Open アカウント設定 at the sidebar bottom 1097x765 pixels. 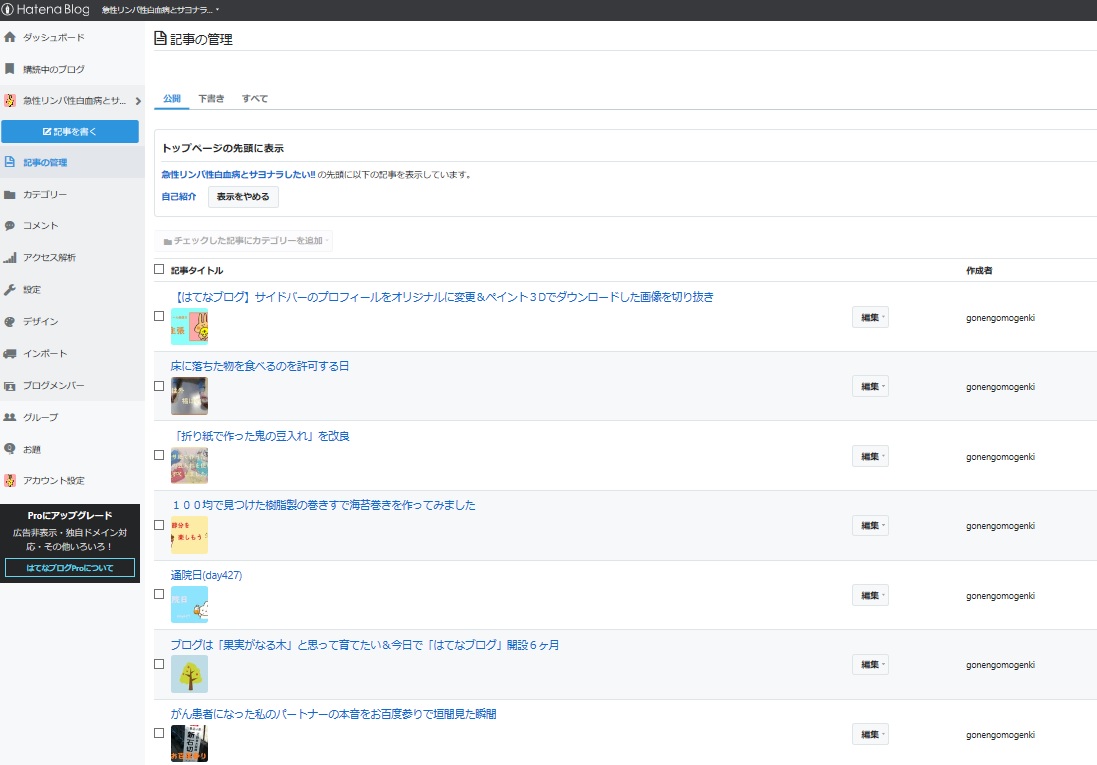[x=57, y=480]
